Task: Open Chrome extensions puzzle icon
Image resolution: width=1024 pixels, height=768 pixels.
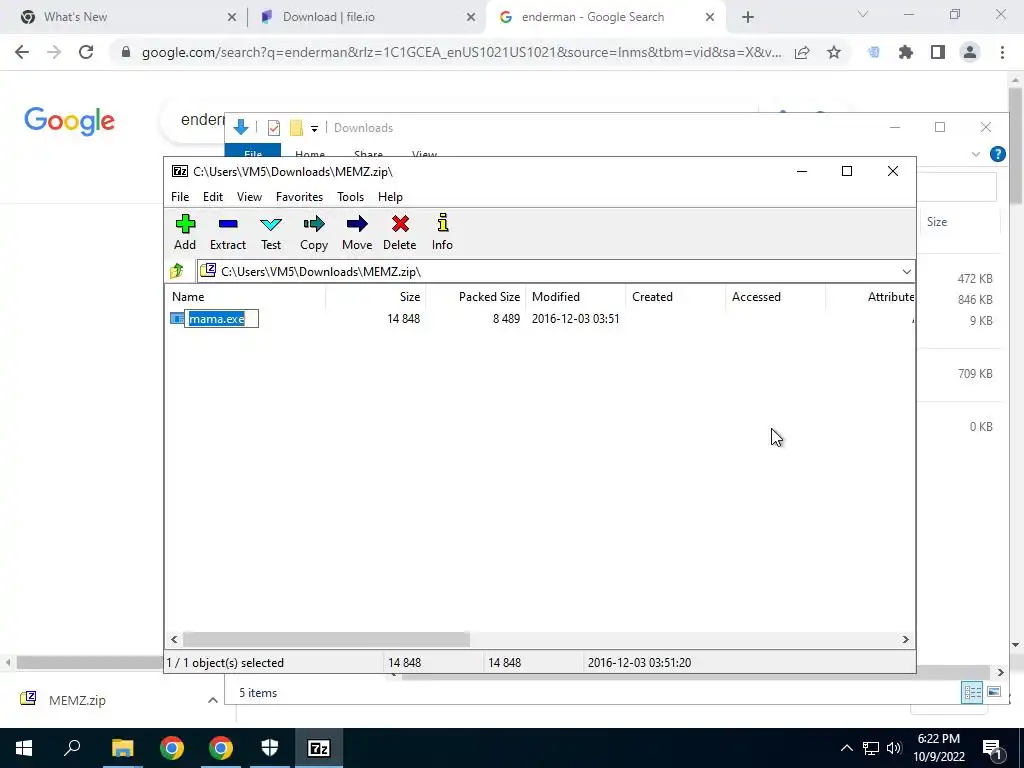Action: (906, 52)
